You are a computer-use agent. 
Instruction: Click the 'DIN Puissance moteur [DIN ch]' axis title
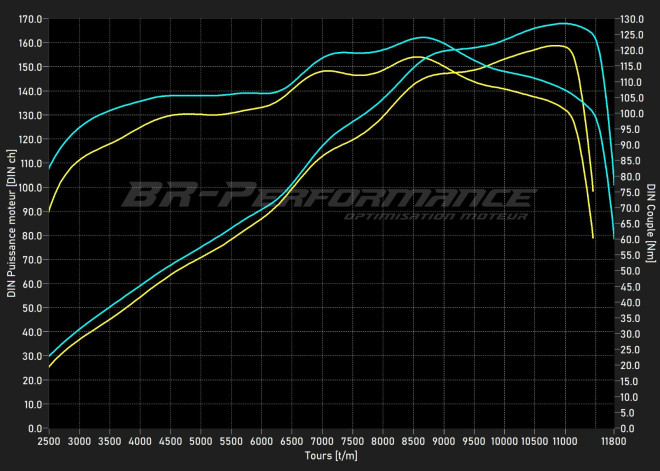[x=11, y=224]
